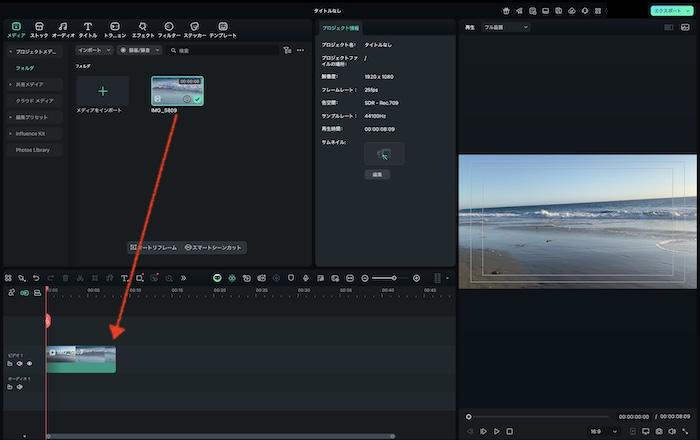Screen dimensions: 700x440
Task: Mute the オーディオ1 track speaker icon
Action: (x=19, y=387)
